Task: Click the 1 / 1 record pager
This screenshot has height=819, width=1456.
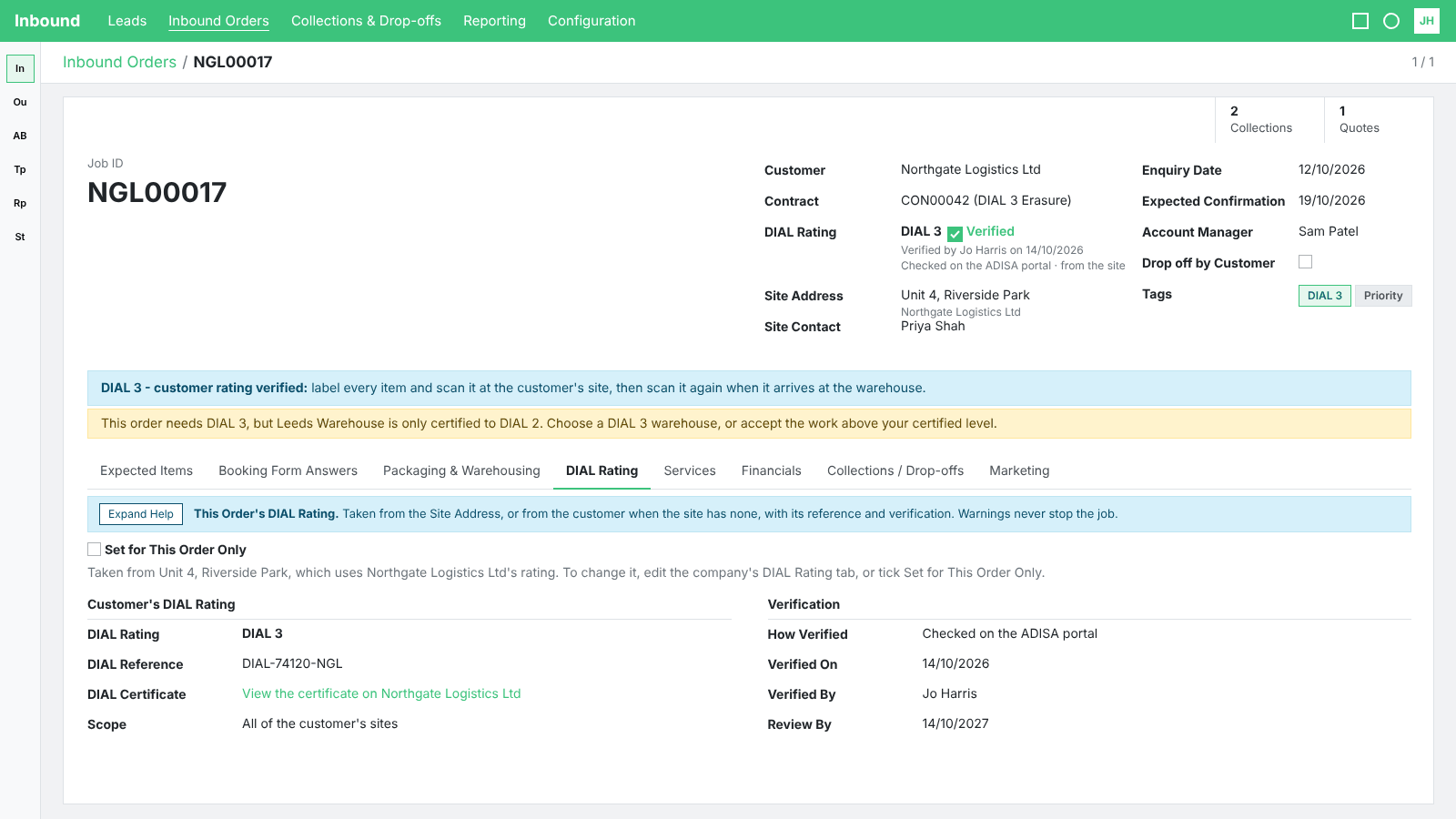Action: (1423, 62)
